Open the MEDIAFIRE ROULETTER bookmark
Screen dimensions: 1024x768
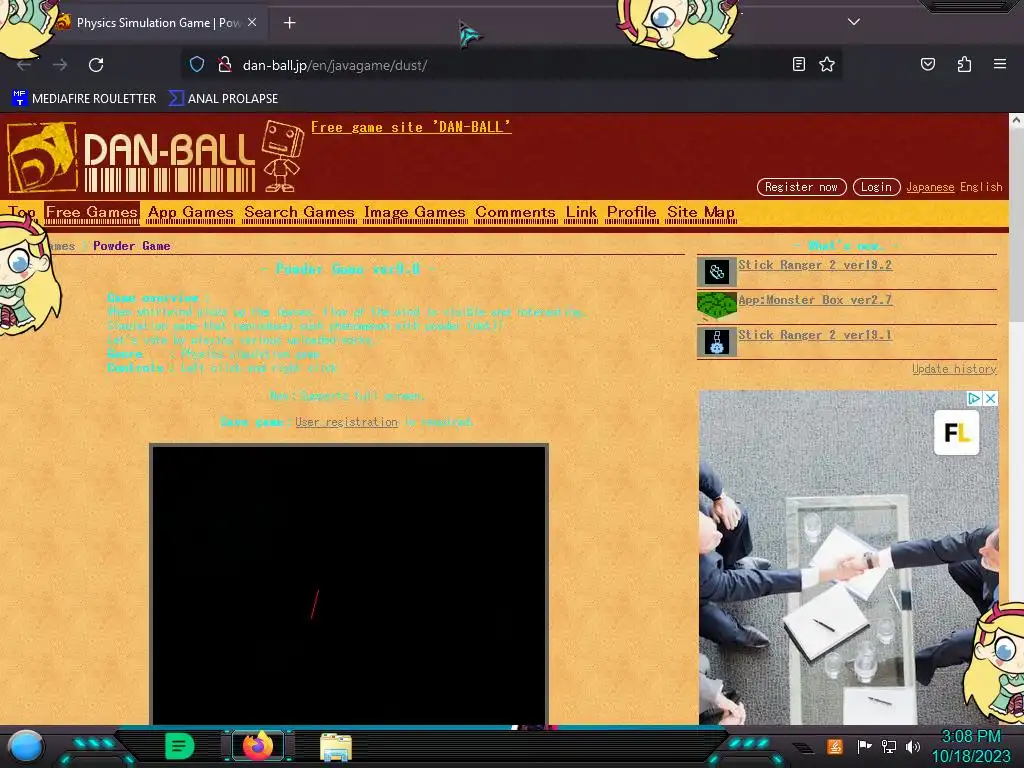[x=84, y=99]
